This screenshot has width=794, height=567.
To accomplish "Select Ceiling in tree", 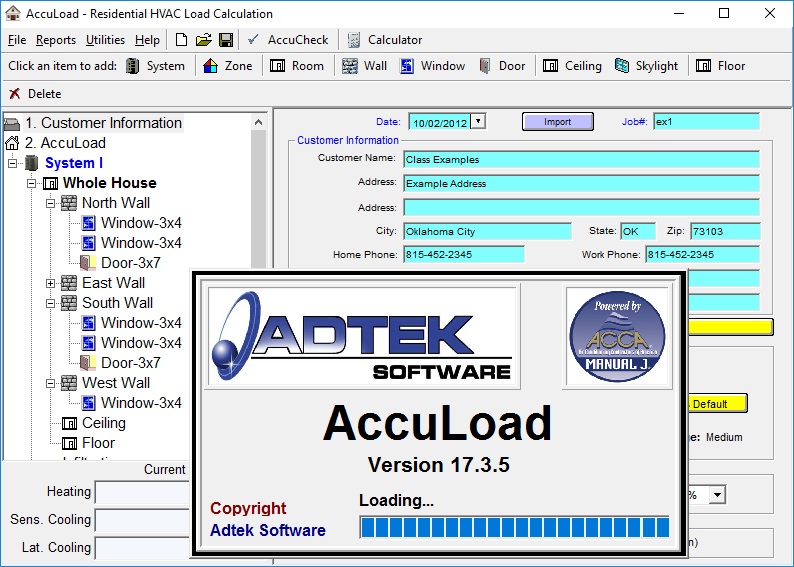I will pyautogui.click(x=104, y=423).
